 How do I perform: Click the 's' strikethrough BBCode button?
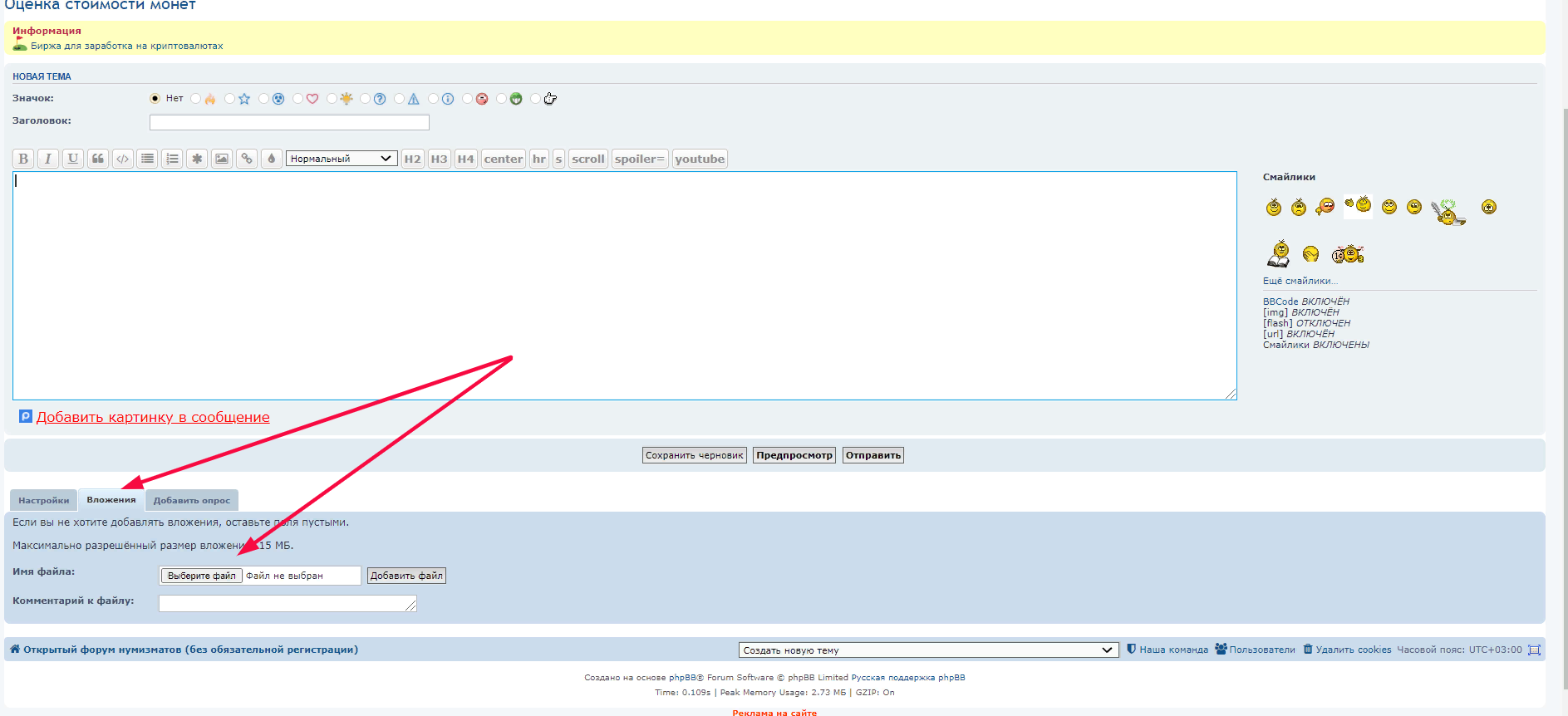coord(558,159)
